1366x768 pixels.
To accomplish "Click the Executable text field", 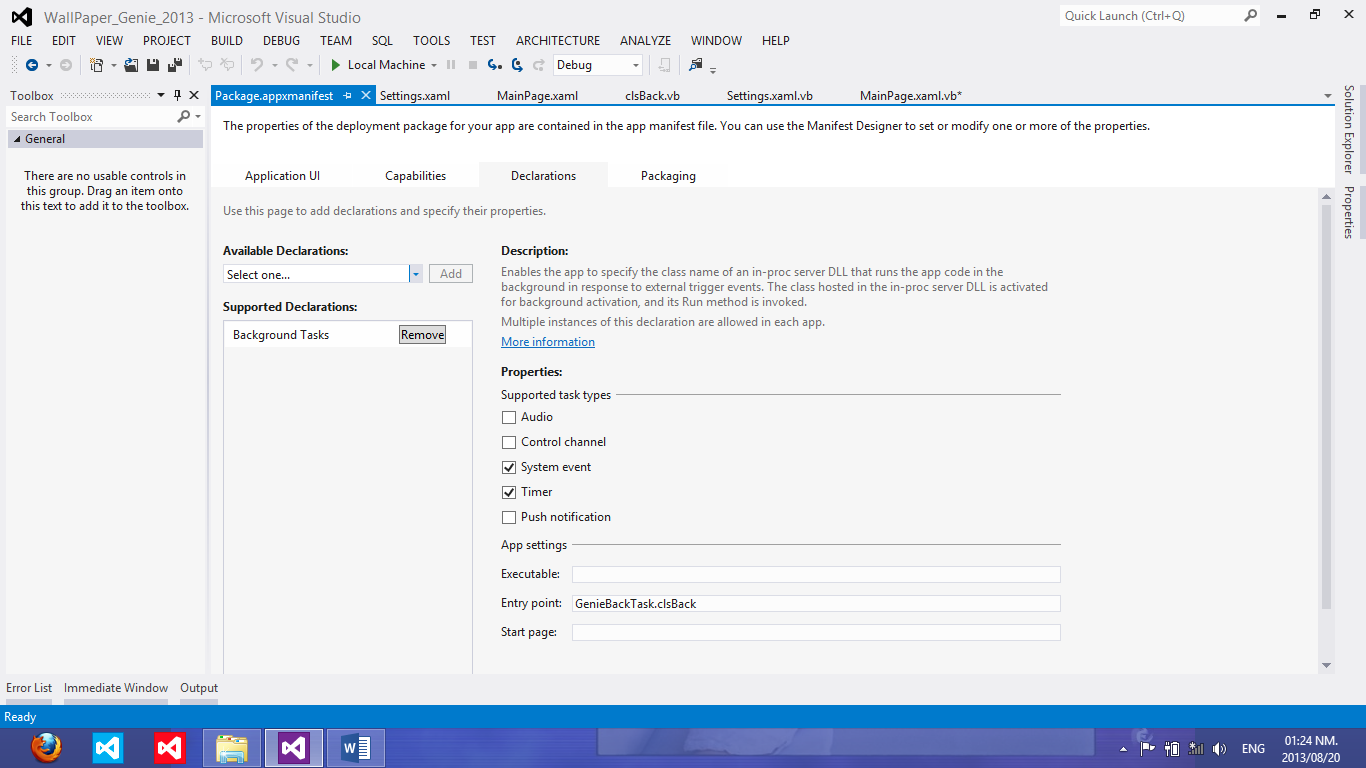I will click(x=816, y=574).
